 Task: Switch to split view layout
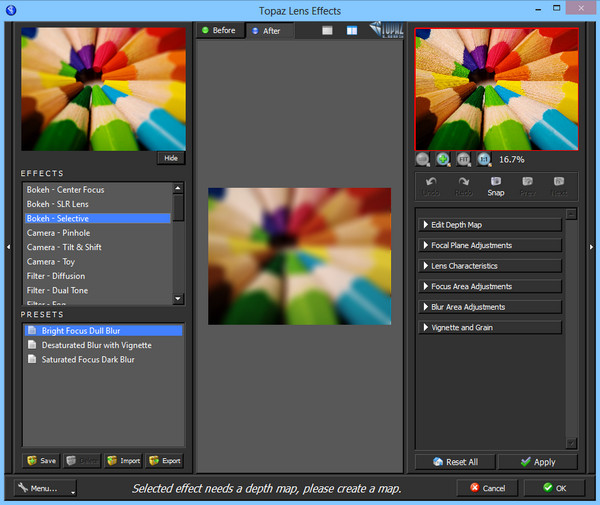pos(352,30)
